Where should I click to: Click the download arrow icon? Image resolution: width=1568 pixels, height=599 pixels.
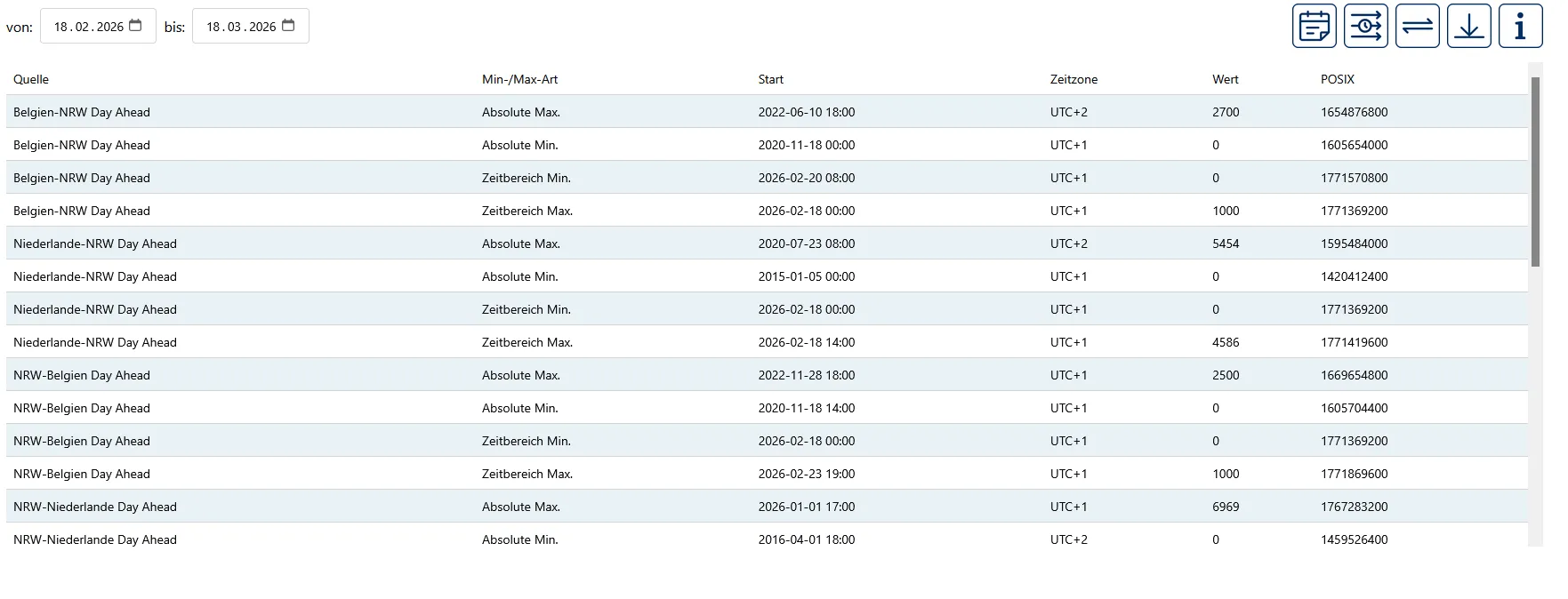pyautogui.click(x=1468, y=26)
